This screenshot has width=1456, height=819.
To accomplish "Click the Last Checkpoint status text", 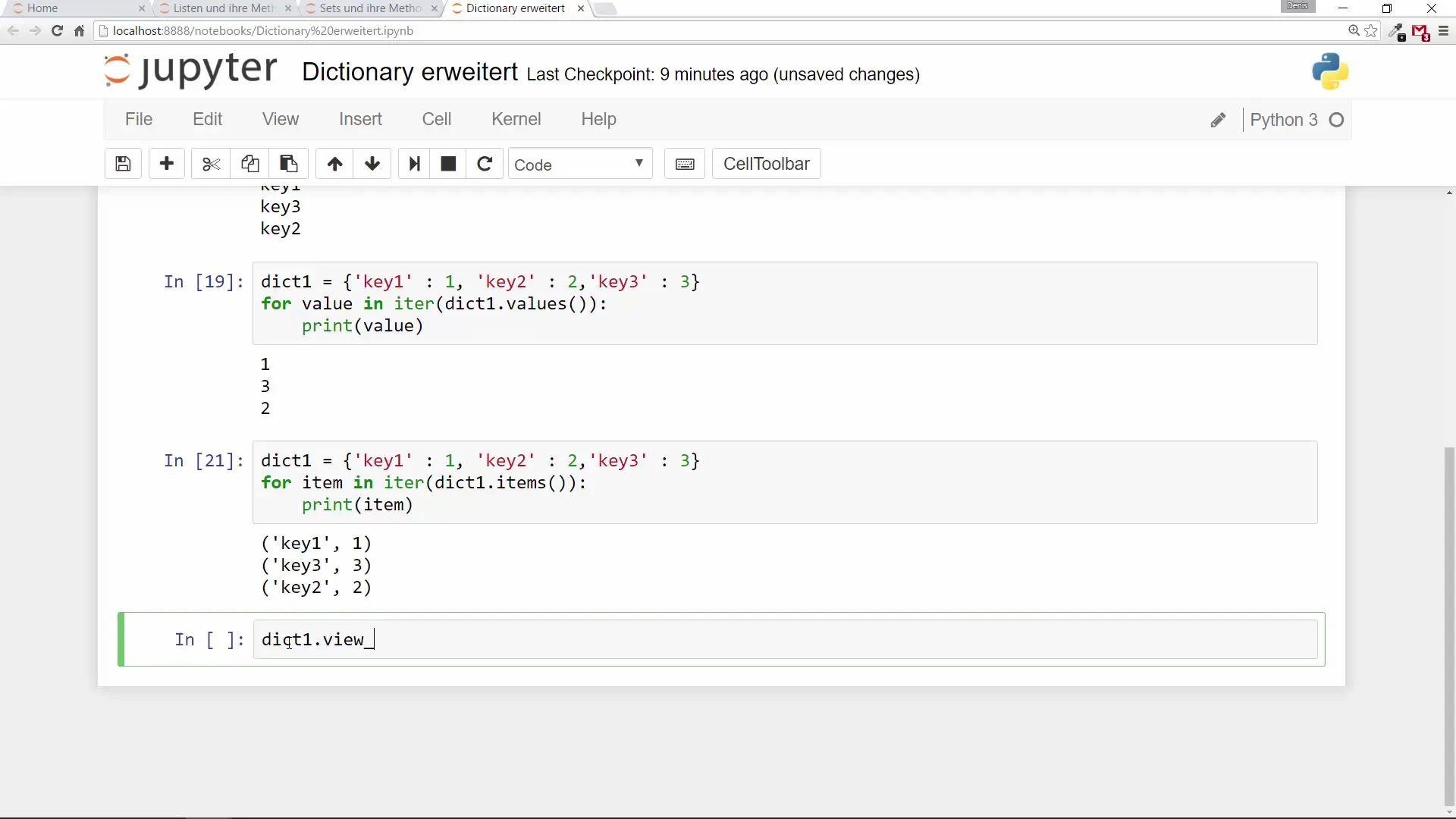I will [723, 74].
